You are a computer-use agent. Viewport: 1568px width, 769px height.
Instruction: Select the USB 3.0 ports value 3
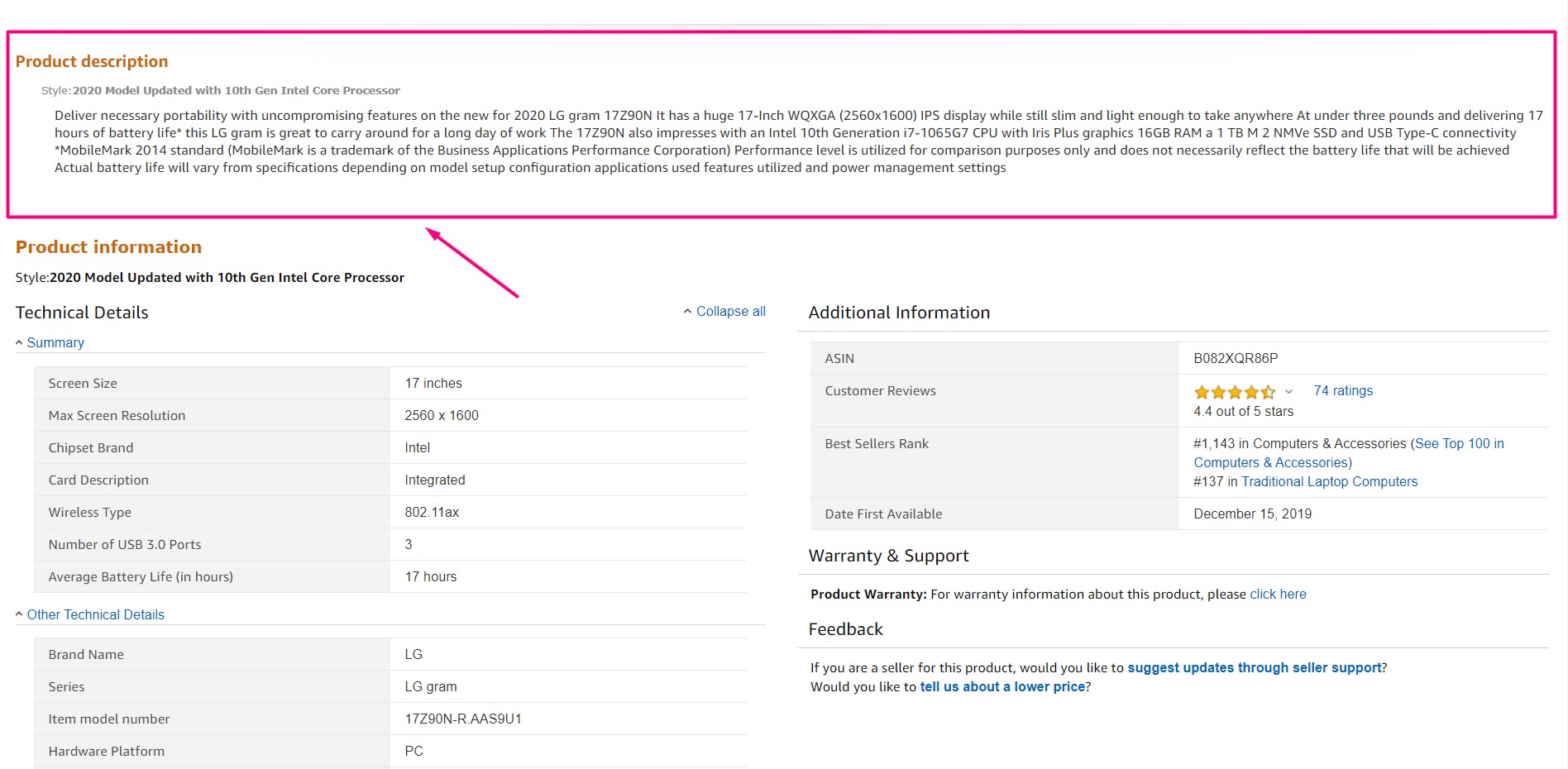409,544
